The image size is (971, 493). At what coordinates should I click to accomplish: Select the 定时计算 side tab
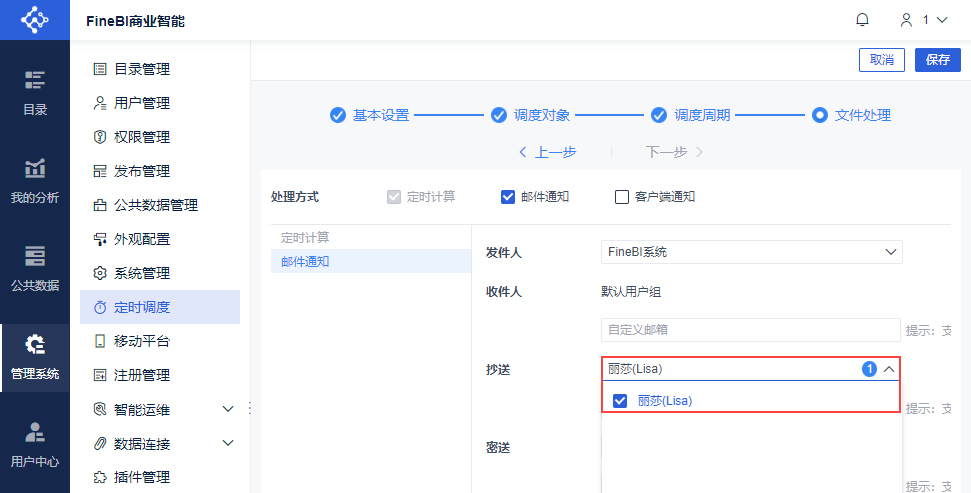click(371, 237)
